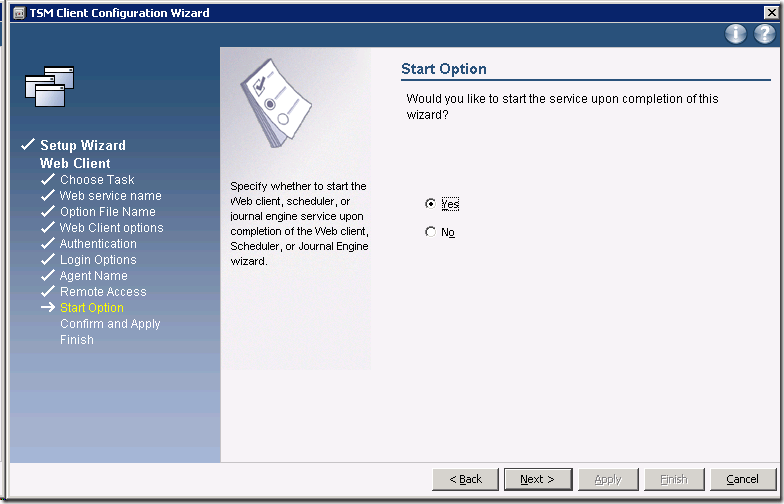Go to the Choose Task step
This screenshot has width=784, height=504.
(x=97, y=180)
